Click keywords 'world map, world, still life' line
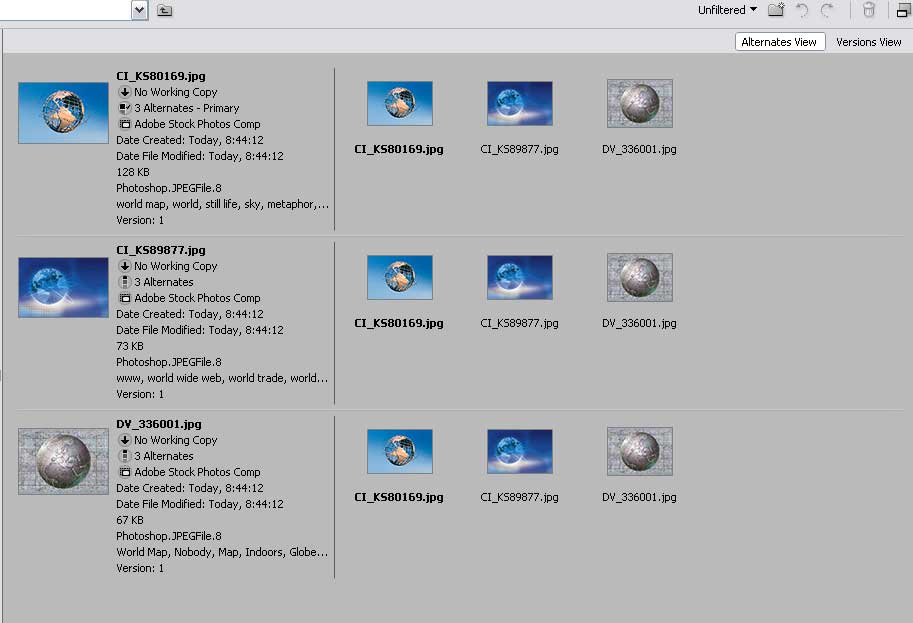The width and height of the screenshot is (913, 623). pyautogui.click(x=222, y=204)
